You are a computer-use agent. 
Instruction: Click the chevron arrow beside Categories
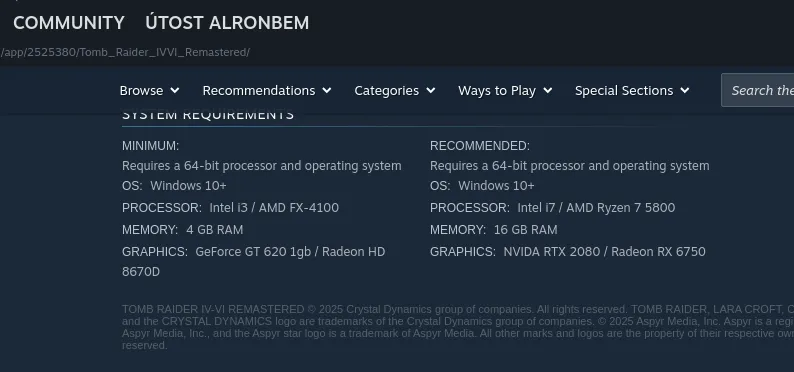[430, 91]
